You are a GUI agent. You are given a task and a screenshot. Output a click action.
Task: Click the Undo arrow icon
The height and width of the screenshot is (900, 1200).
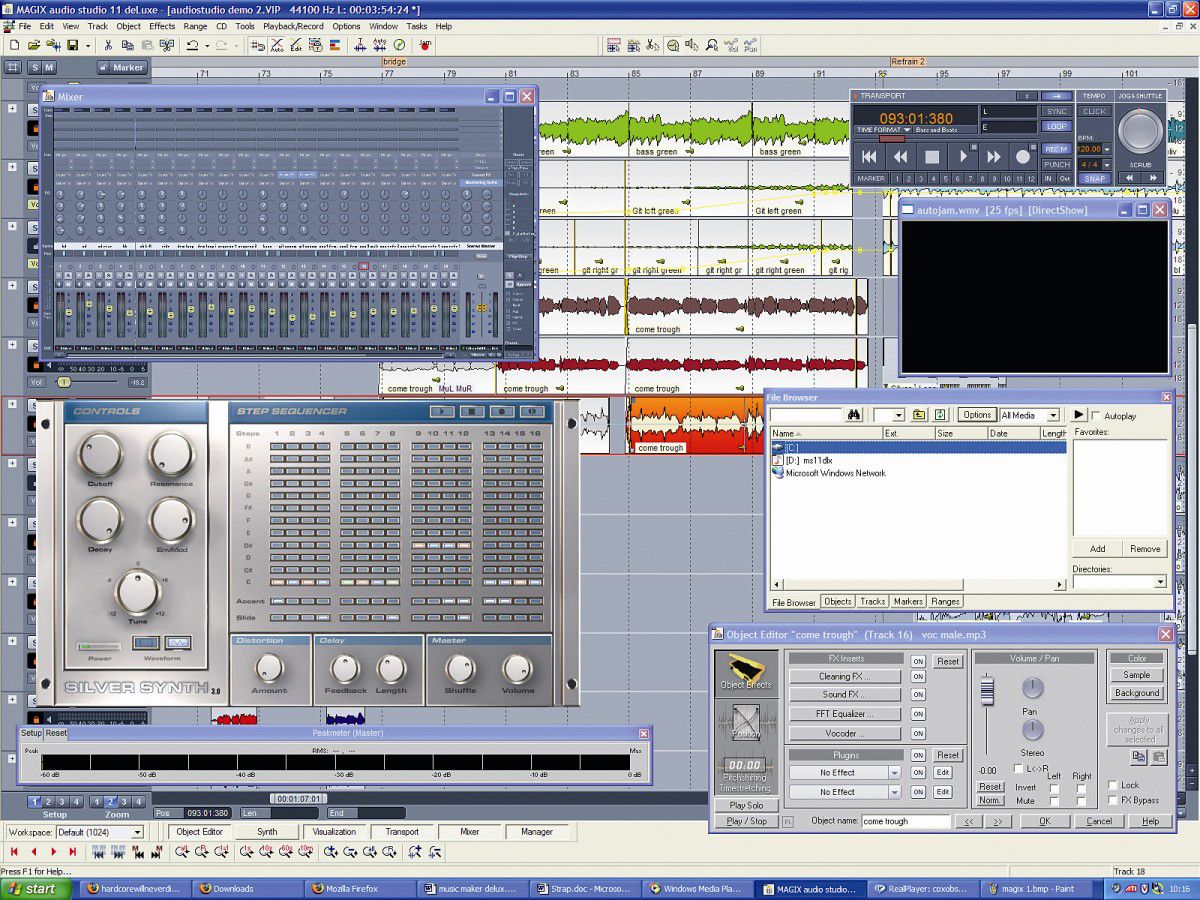[x=191, y=45]
